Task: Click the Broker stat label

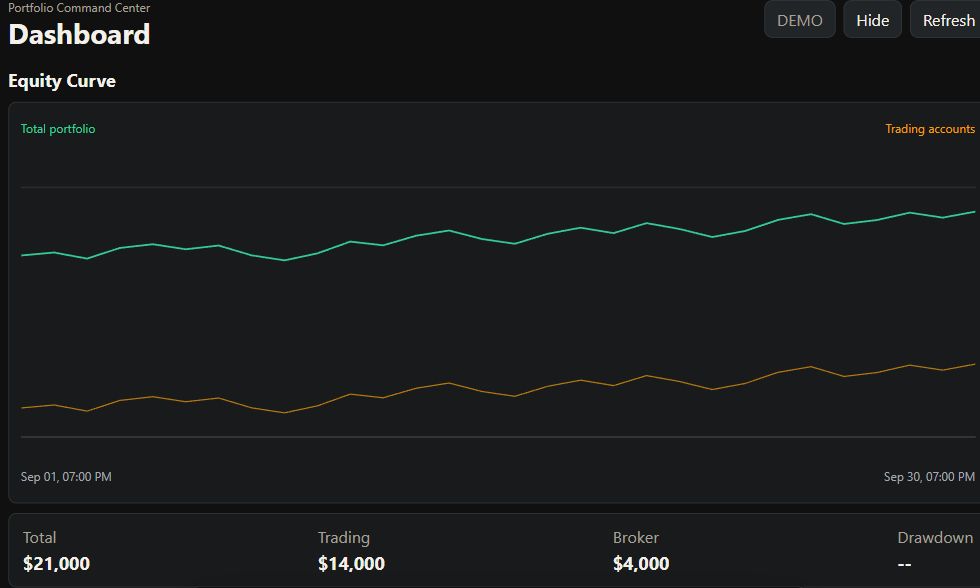Action: [x=636, y=537]
